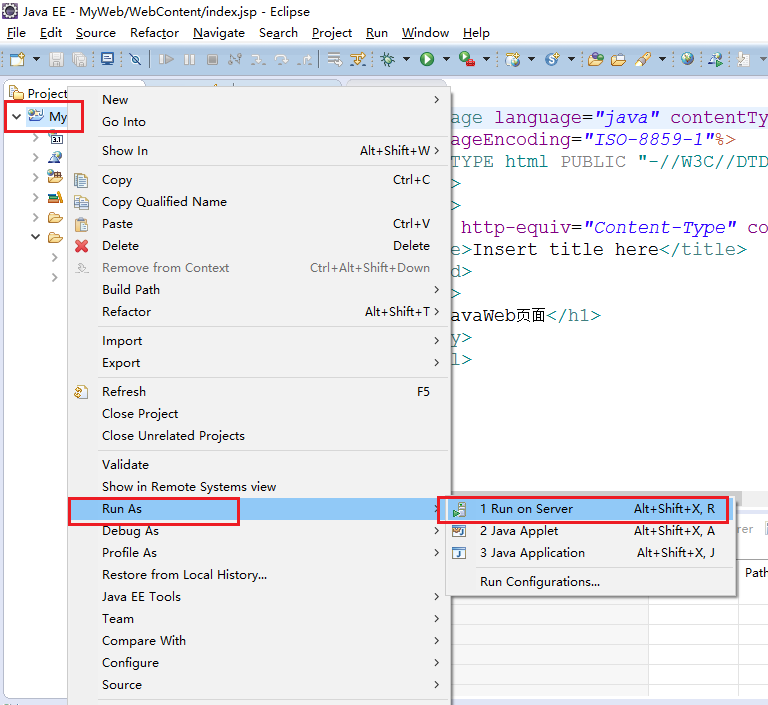Select Close Unrelated Projects entry
This screenshot has width=768, height=705.
(x=259, y=436)
